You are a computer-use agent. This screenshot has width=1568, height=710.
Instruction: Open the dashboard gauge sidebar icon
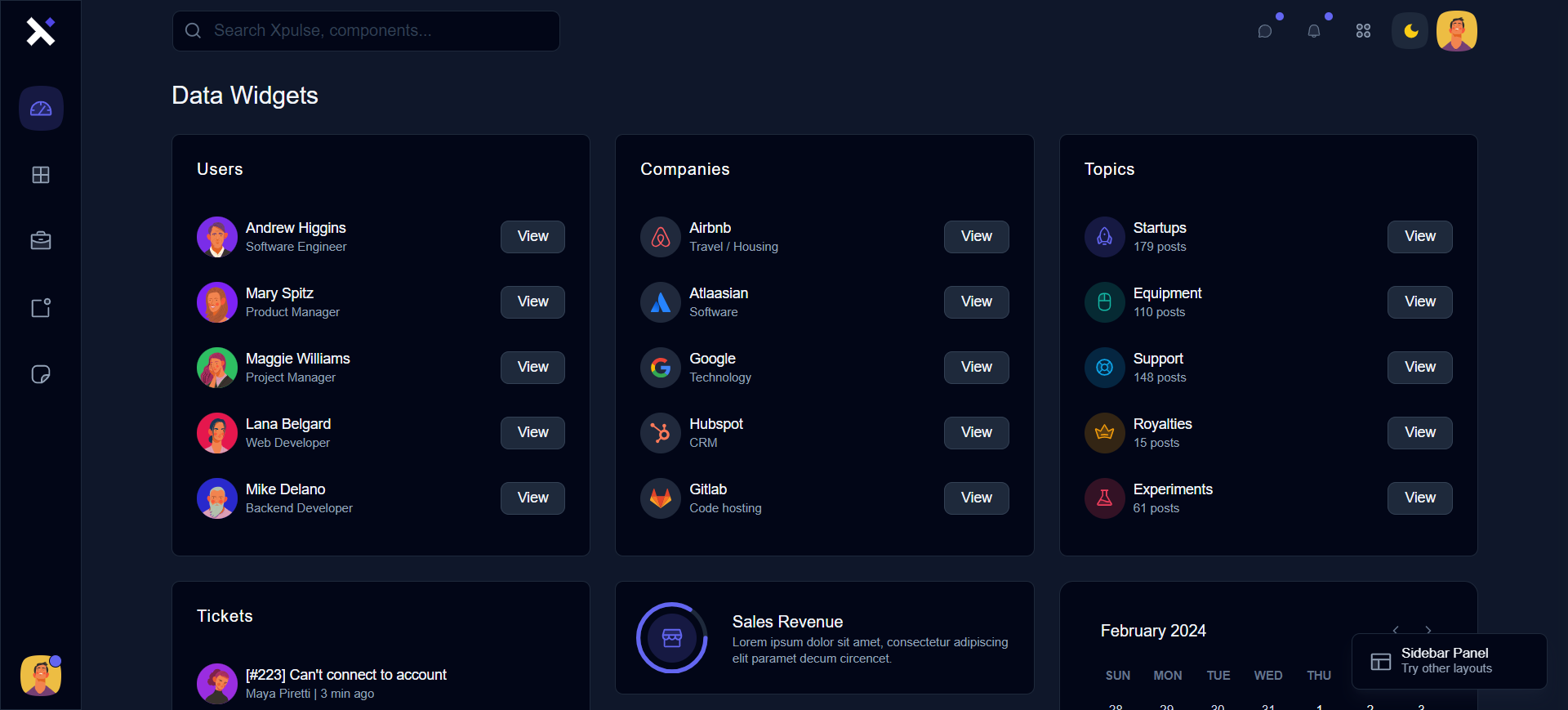coord(41,109)
